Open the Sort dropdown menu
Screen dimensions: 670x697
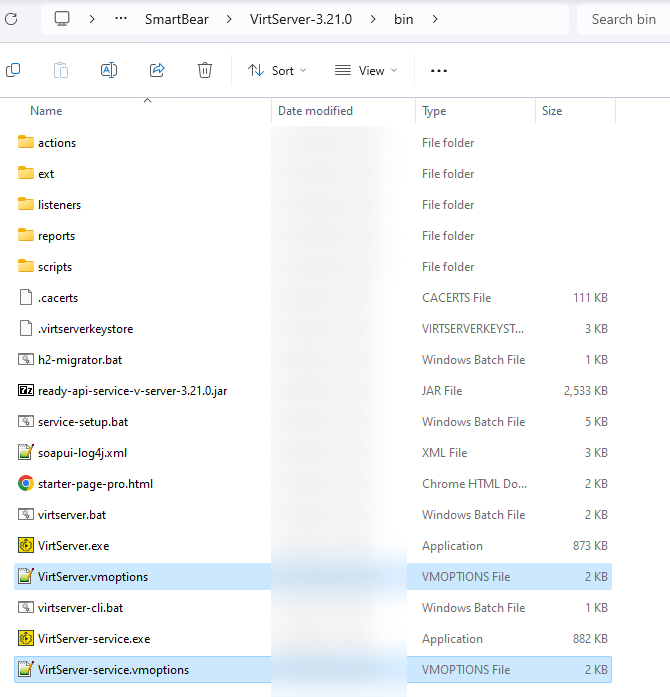click(x=277, y=70)
